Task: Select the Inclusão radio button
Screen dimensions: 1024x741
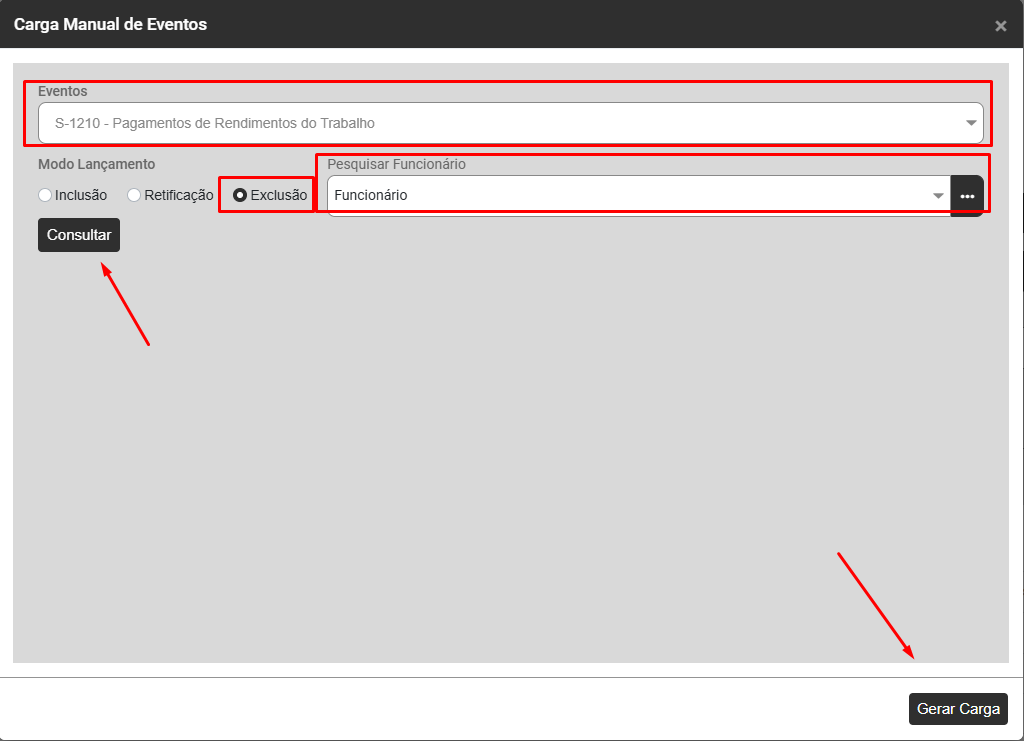Action: tap(45, 195)
